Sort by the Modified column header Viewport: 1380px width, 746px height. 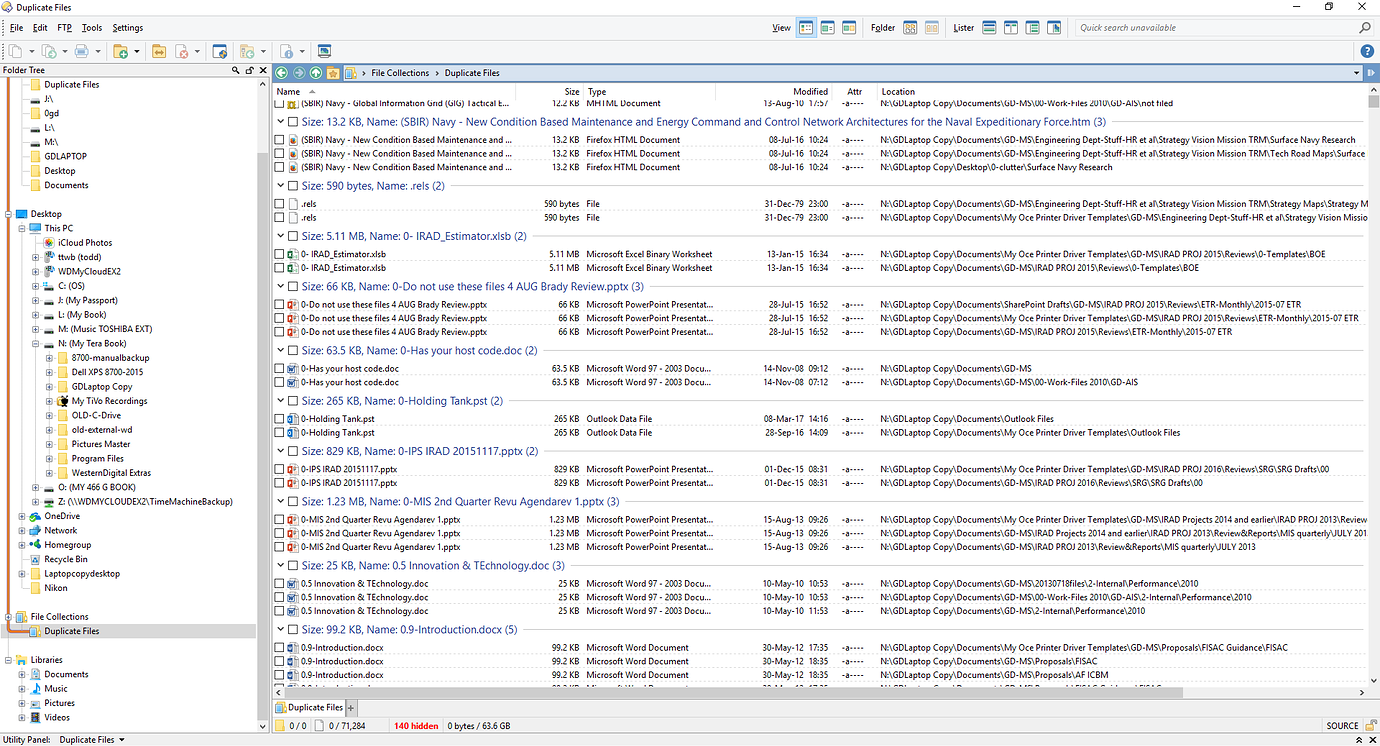coord(810,91)
